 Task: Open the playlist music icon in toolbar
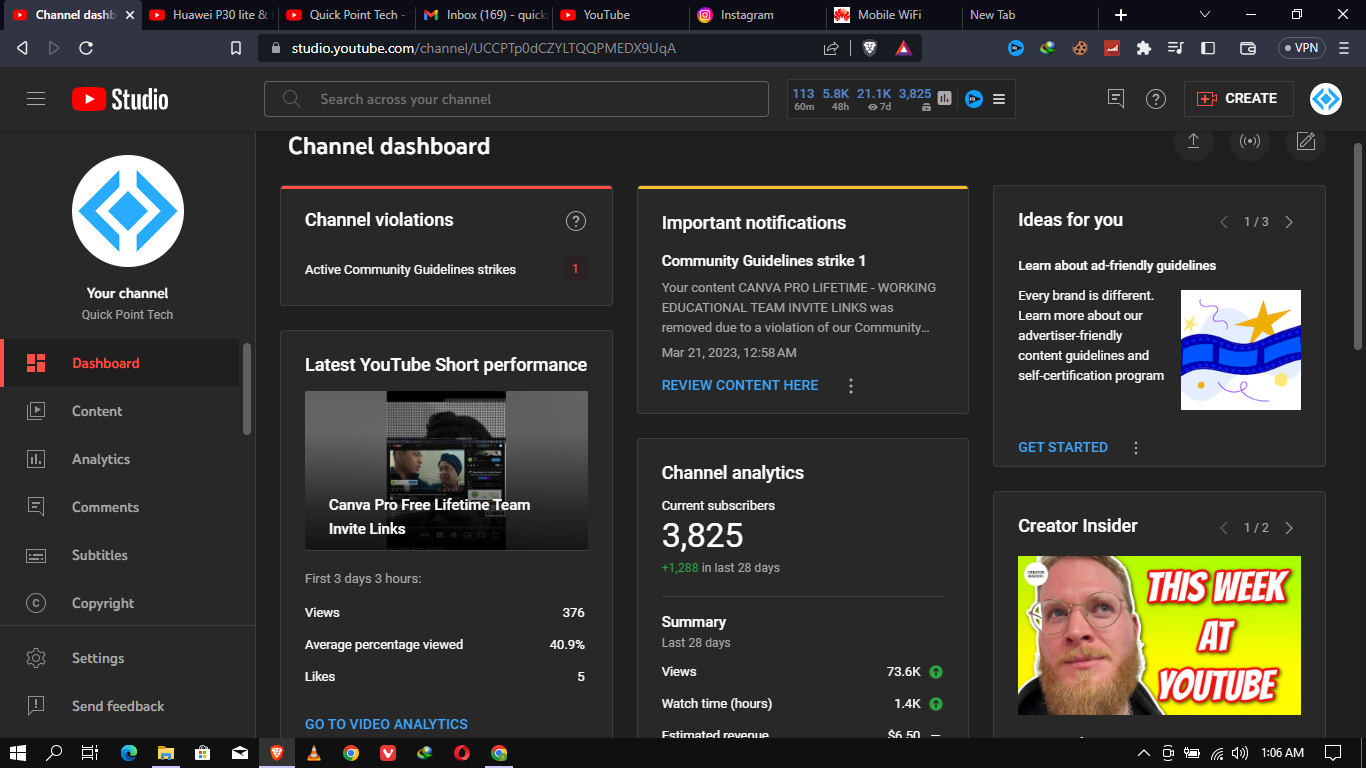coord(1176,48)
